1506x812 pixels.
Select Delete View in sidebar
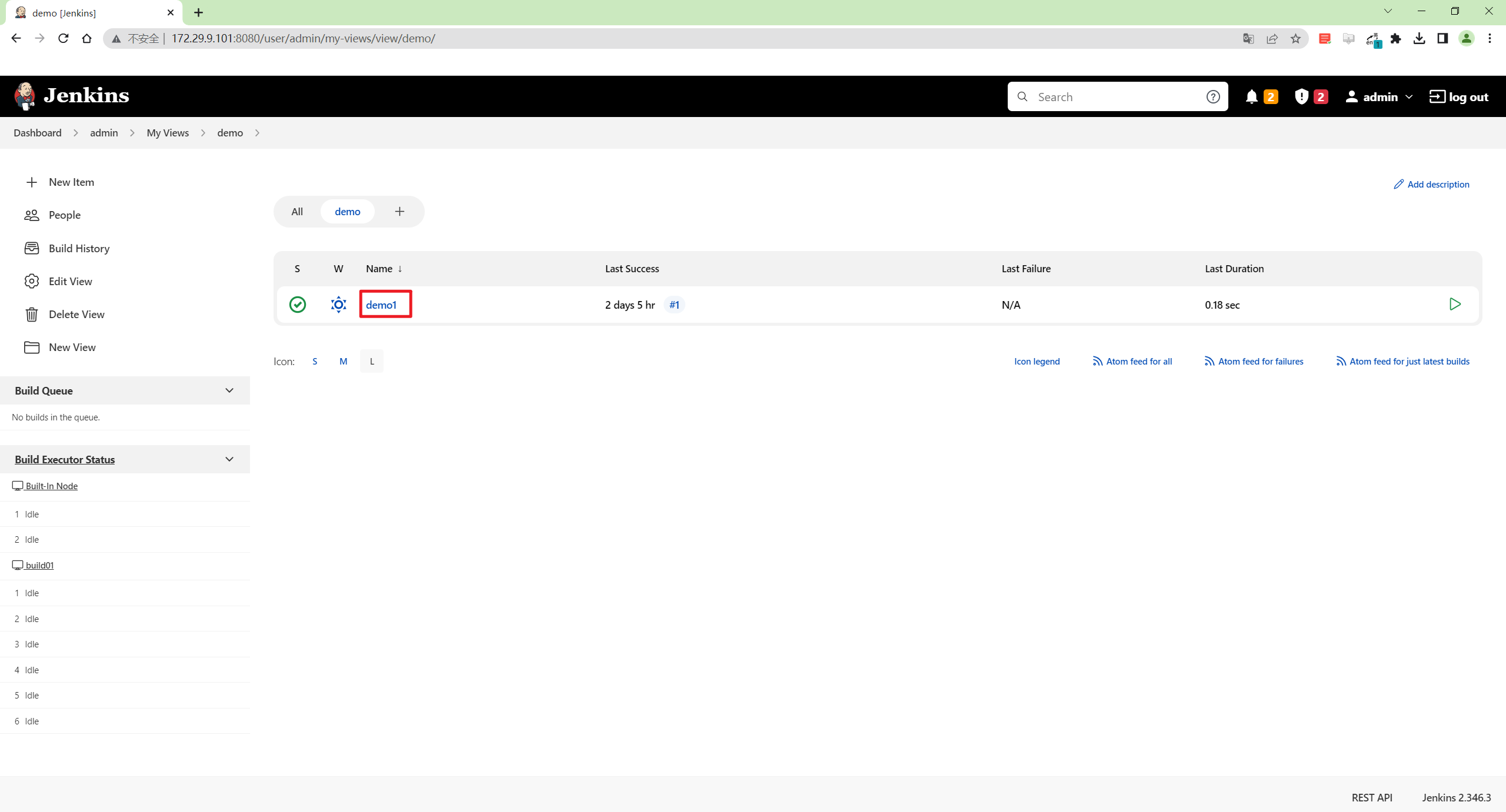coord(64,315)
